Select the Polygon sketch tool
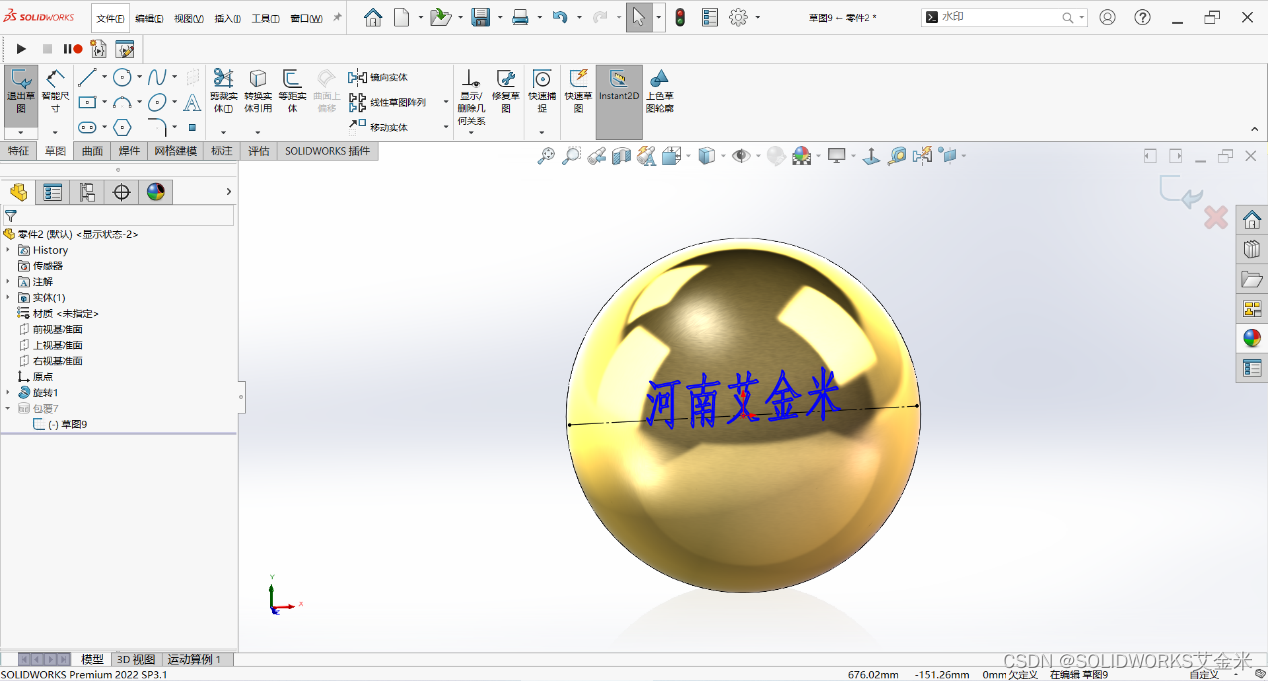1268x681 pixels. coord(122,127)
